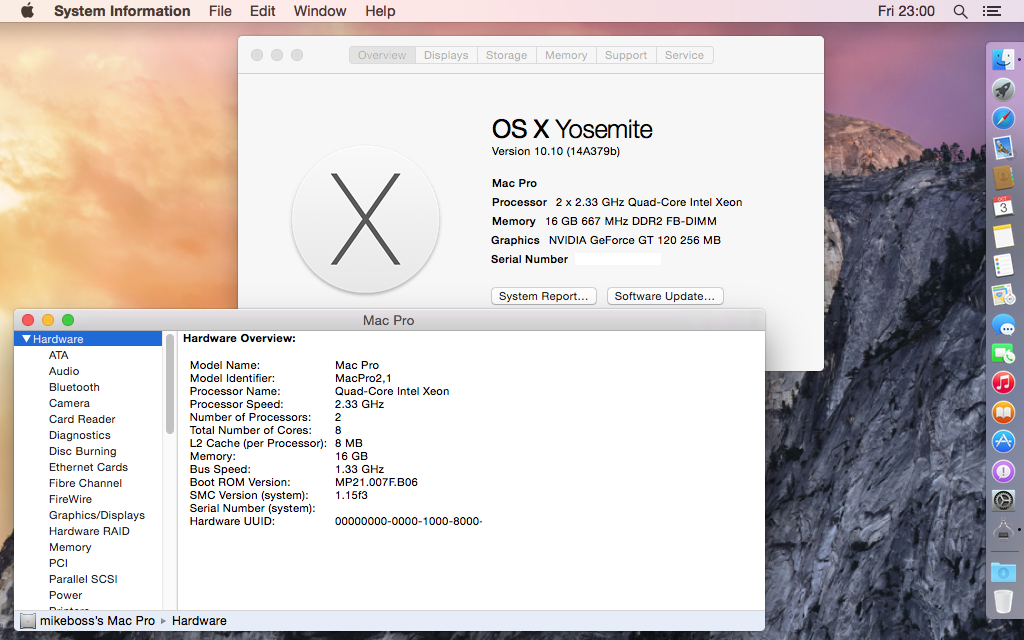The image size is (1024, 640).
Task: Open App Store icon in Dock
Action: (x=1003, y=441)
